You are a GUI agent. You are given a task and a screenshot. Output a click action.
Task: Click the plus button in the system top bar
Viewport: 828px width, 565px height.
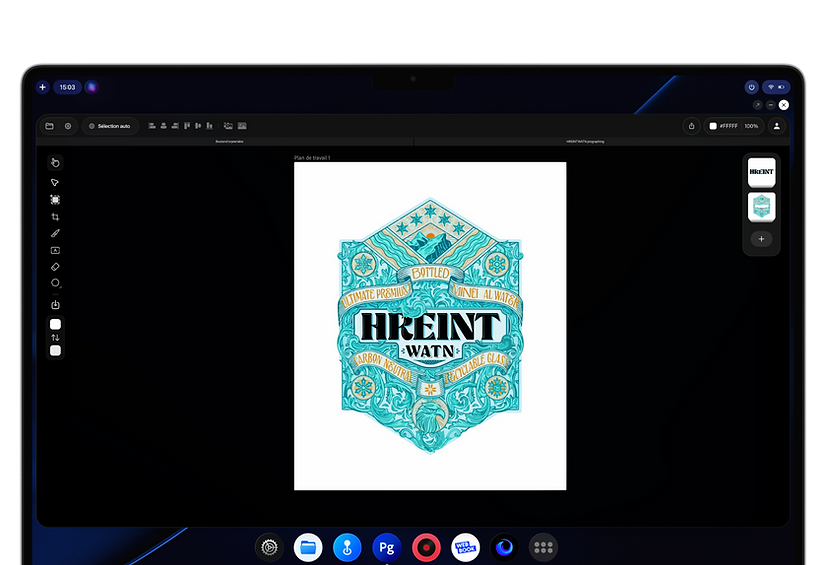(x=43, y=87)
